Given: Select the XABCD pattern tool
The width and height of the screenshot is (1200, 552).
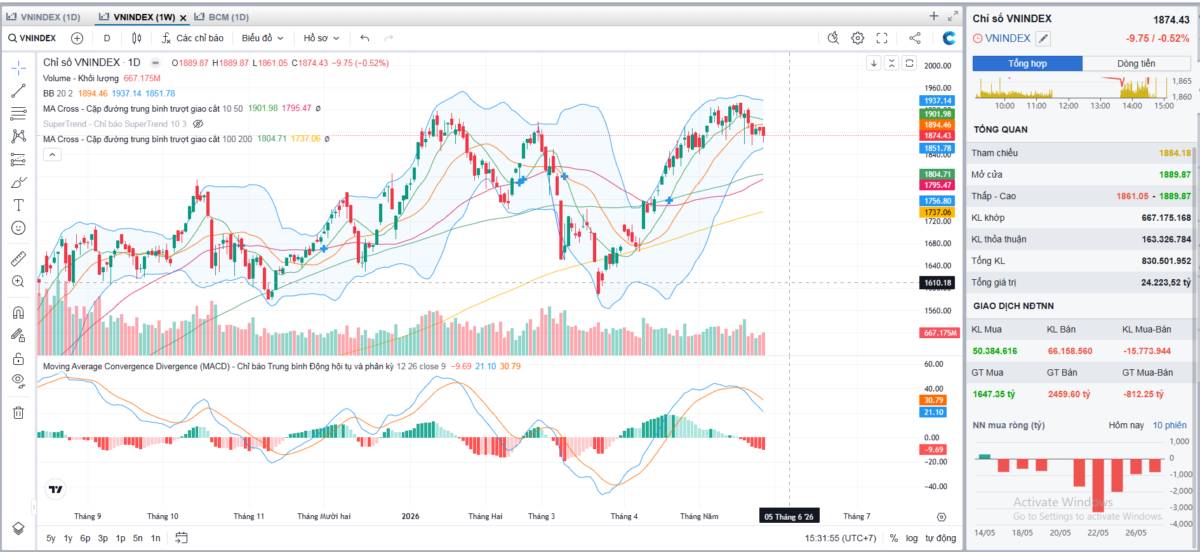Looking at the screenshot, I should pyautogui.click(x=18, y=136).
